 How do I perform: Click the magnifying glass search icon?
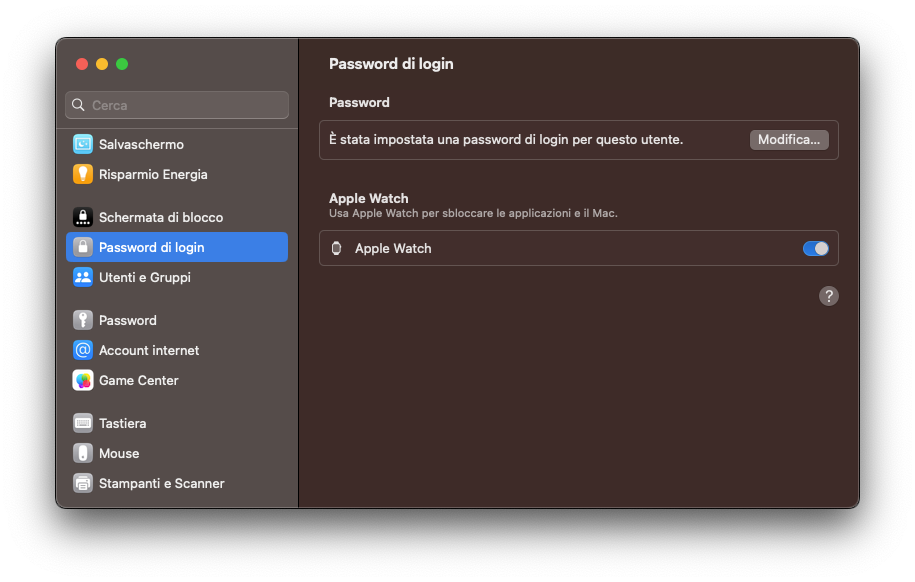pos(78,105)
